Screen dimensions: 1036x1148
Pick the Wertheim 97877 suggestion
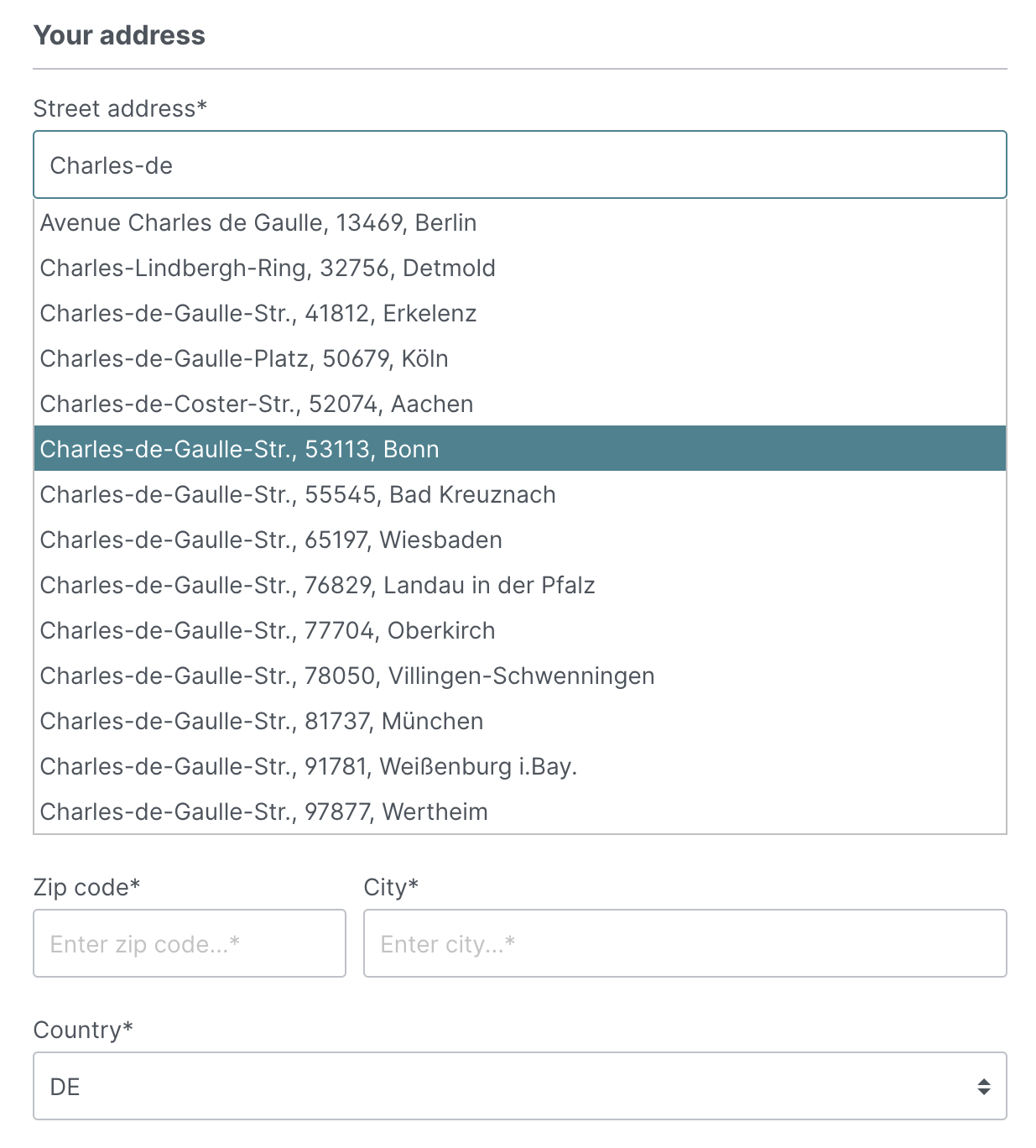click(x=264, y=812)
